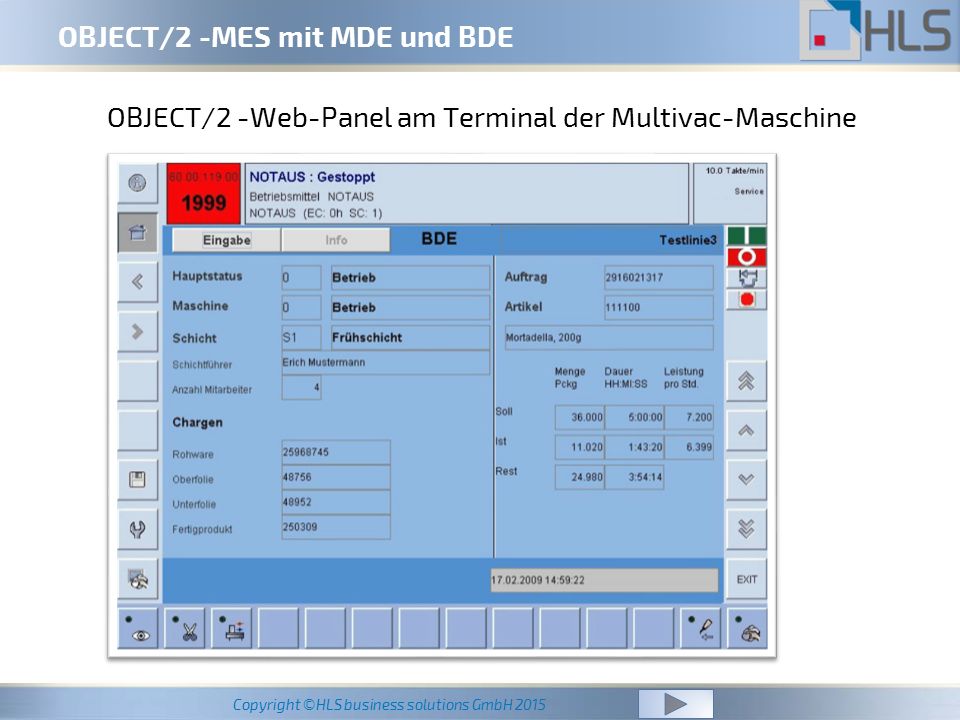
Task: Jump to top with double up arrow
Action: point(746,381)
